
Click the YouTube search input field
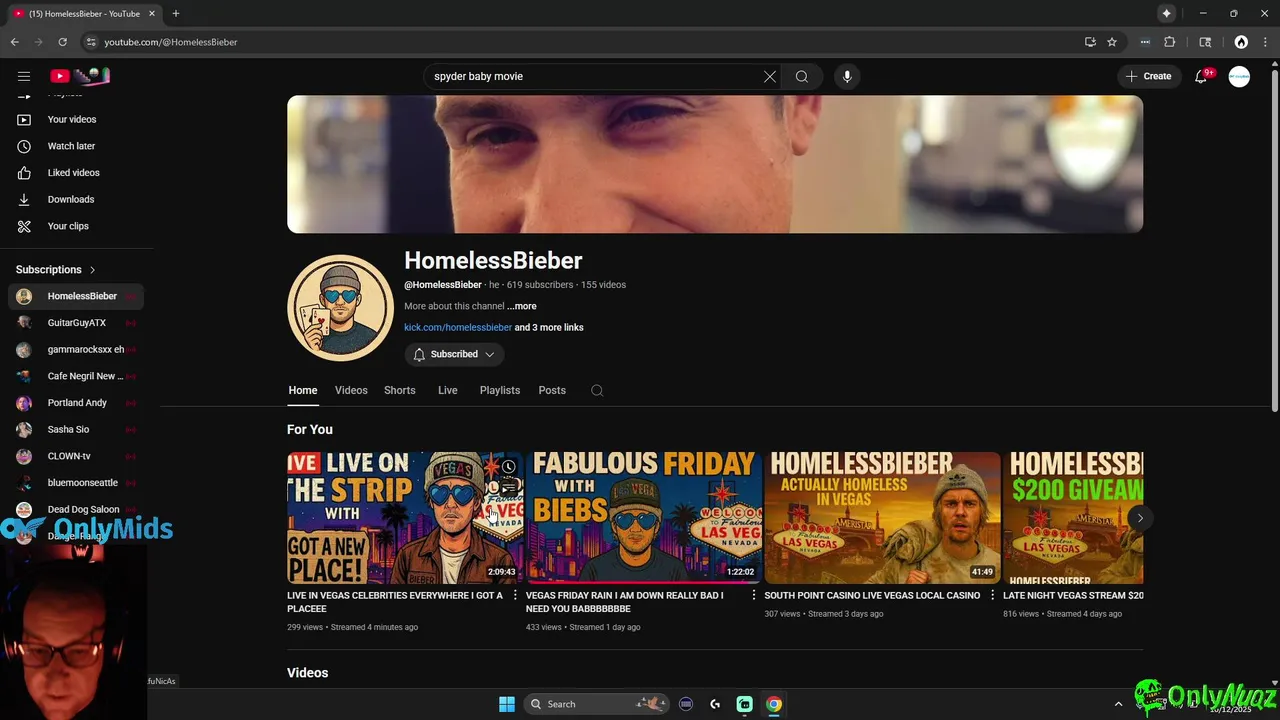(595, 76)
